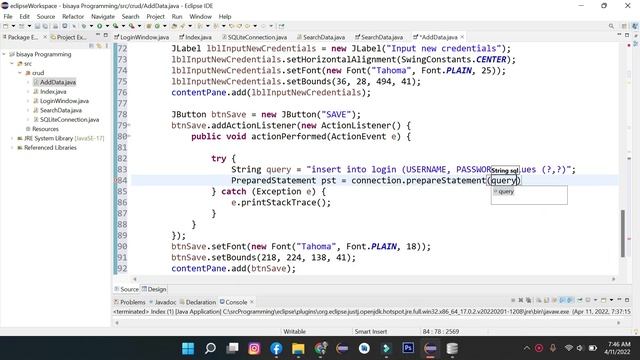This screenshot has height=360, width=640.
Task: Open File Explorer from the taskbar
Action: point(298,348)
